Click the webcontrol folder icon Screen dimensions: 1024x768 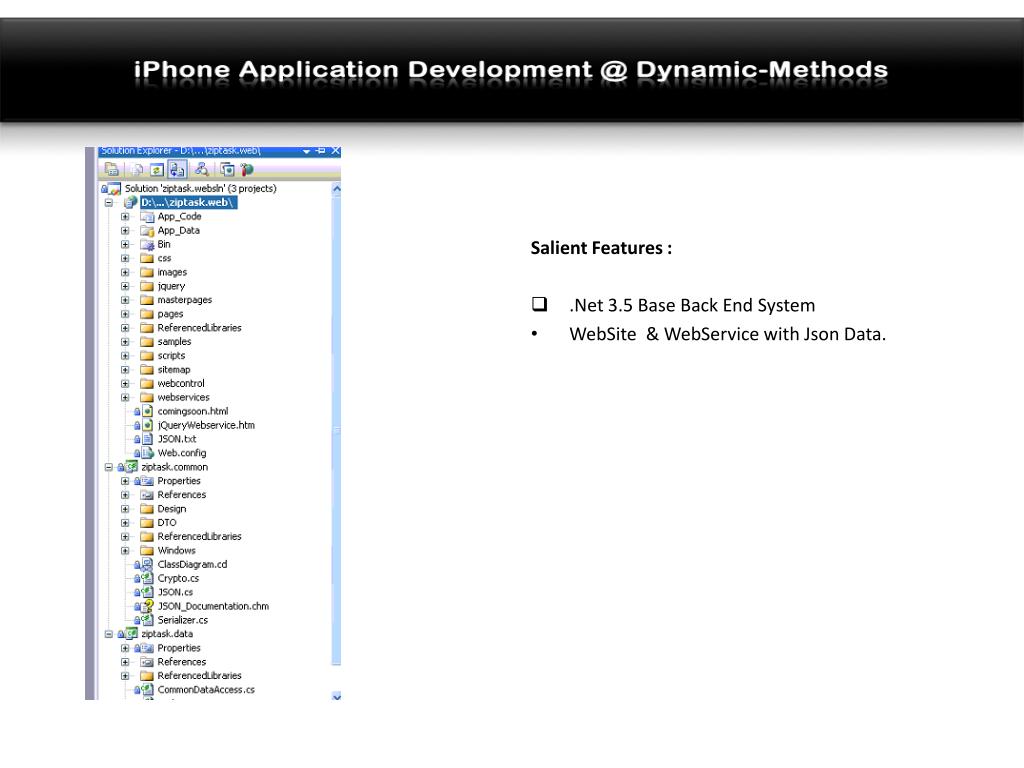tap(147, 383)
